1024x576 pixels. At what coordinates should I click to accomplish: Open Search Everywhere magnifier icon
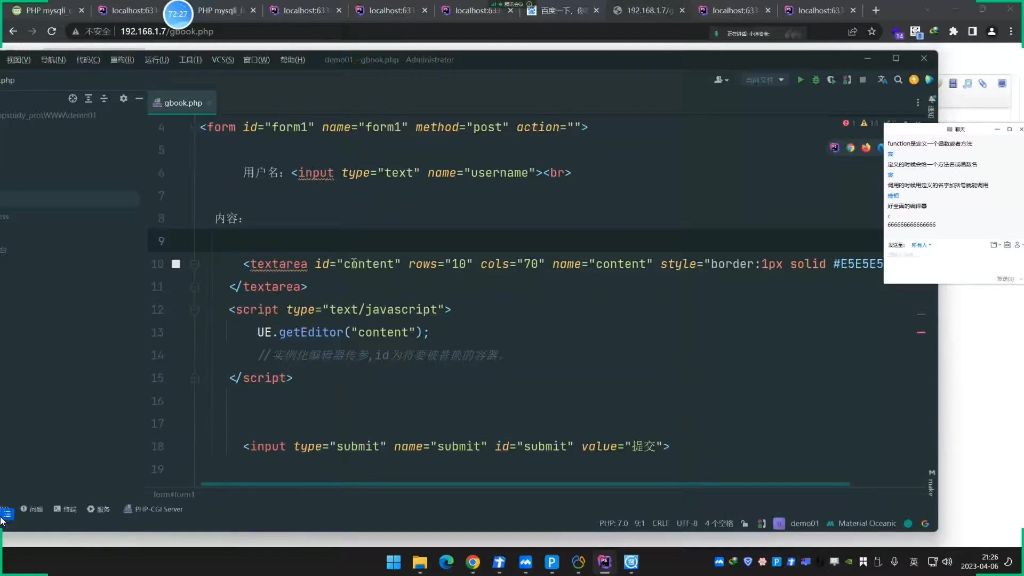[x=898, y=80]
